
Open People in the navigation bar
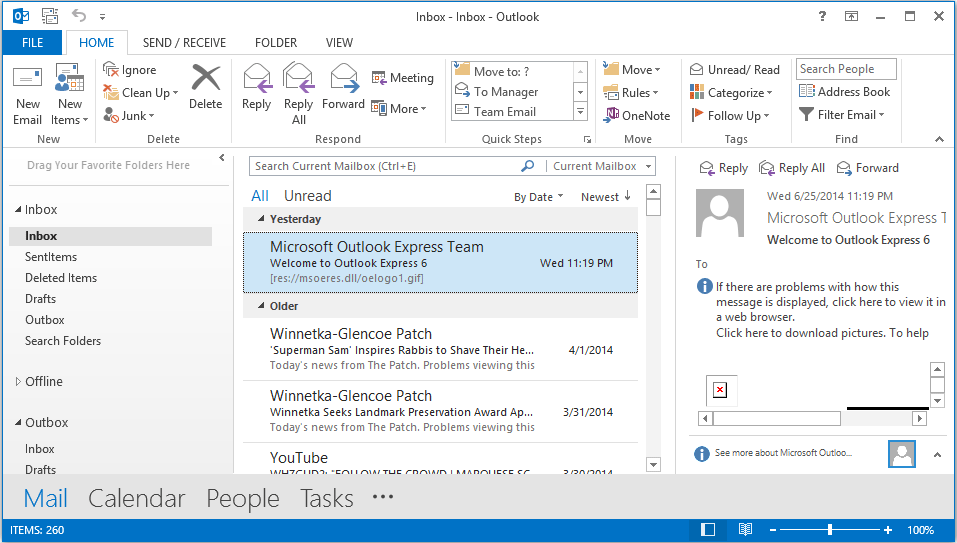(x=243, y=498)
